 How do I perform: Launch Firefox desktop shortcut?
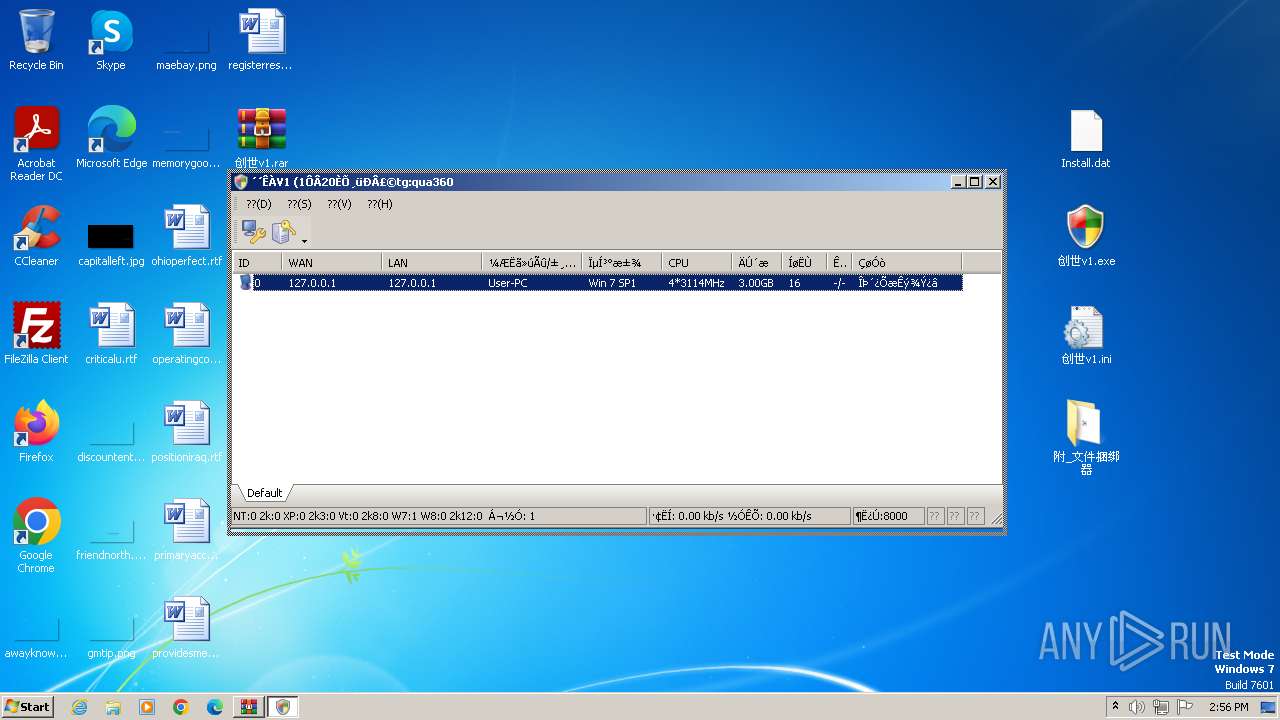tap(36, 432)
